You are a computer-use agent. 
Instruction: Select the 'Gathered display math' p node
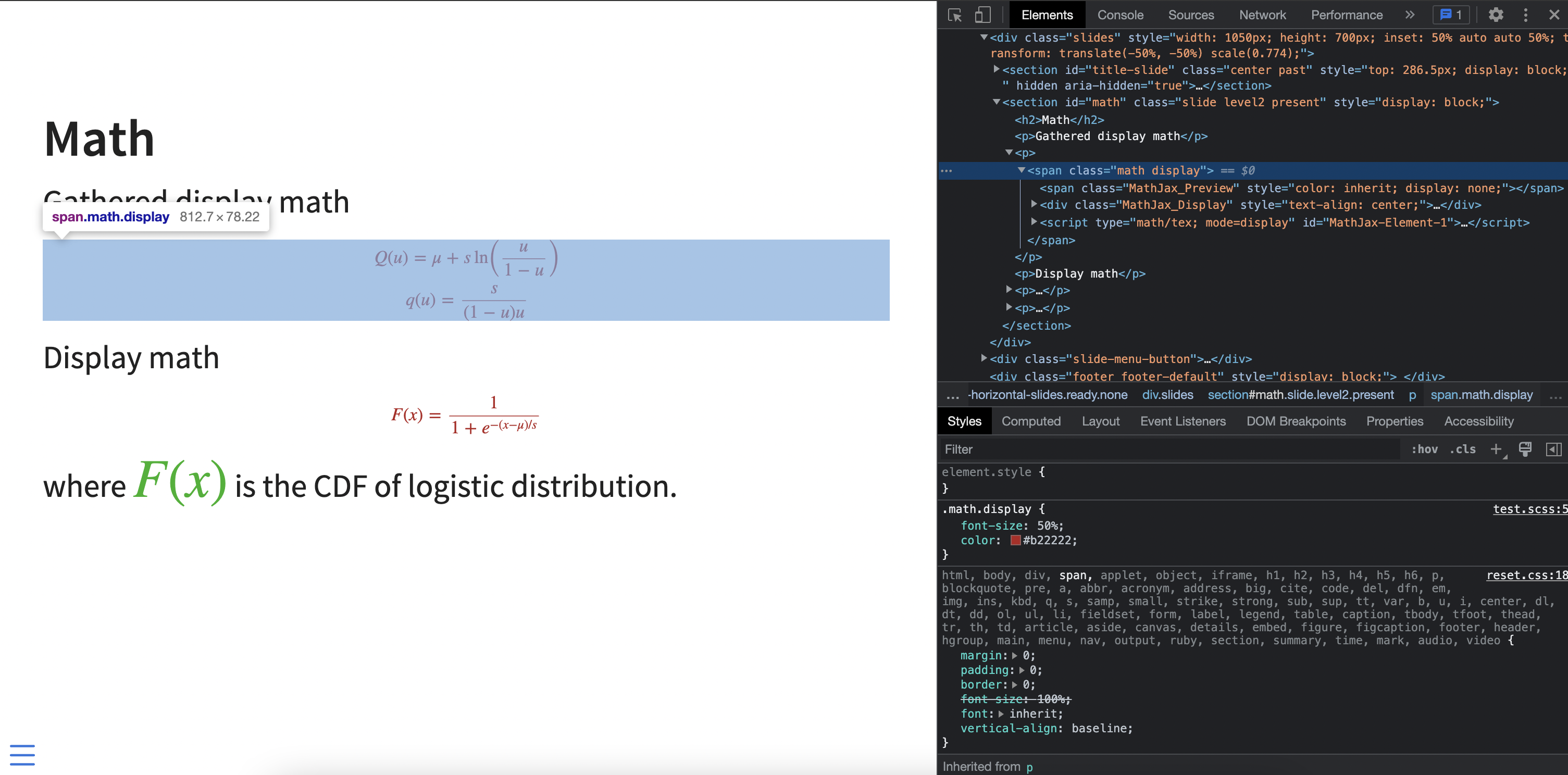pos(1111,136)
